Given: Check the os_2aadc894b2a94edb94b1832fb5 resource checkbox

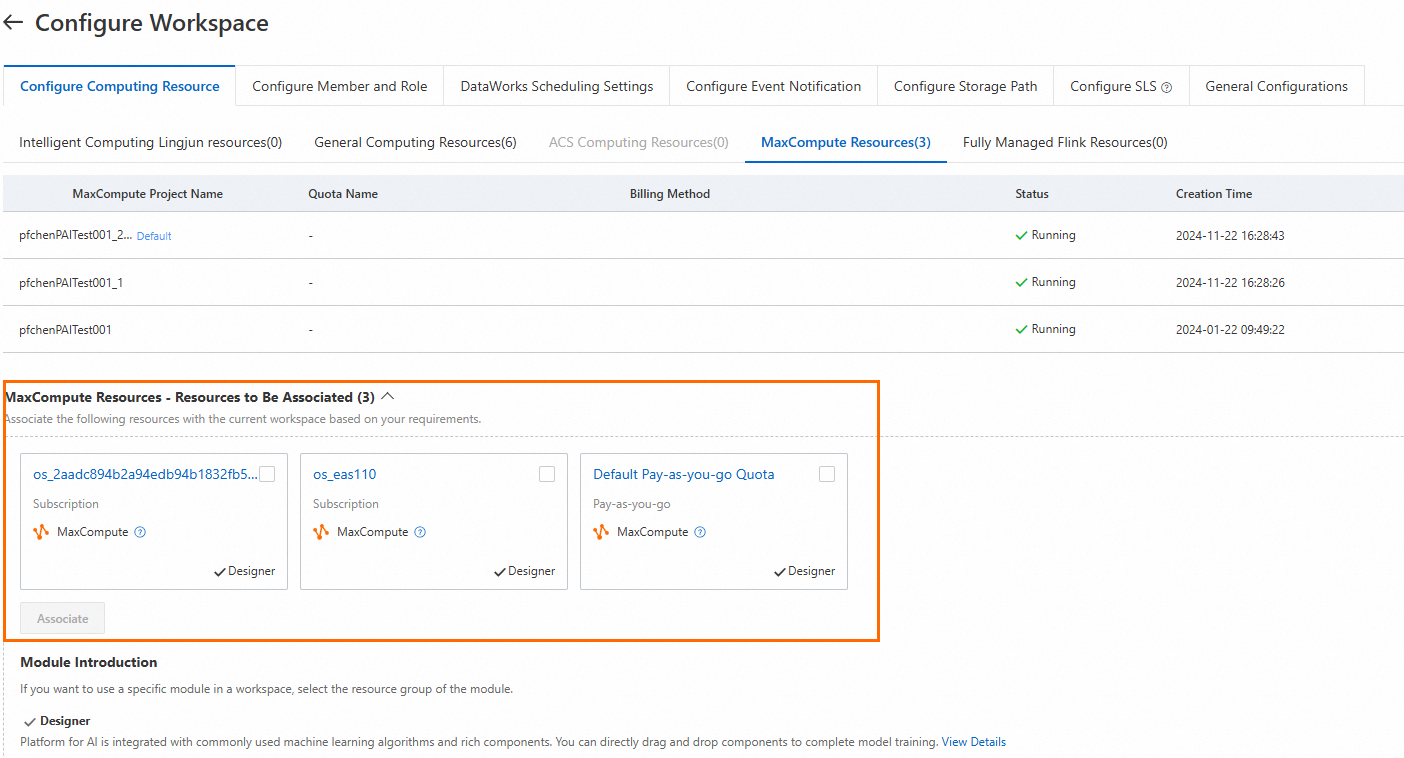Looking at the screenshot, I should [x=267, y=474].
